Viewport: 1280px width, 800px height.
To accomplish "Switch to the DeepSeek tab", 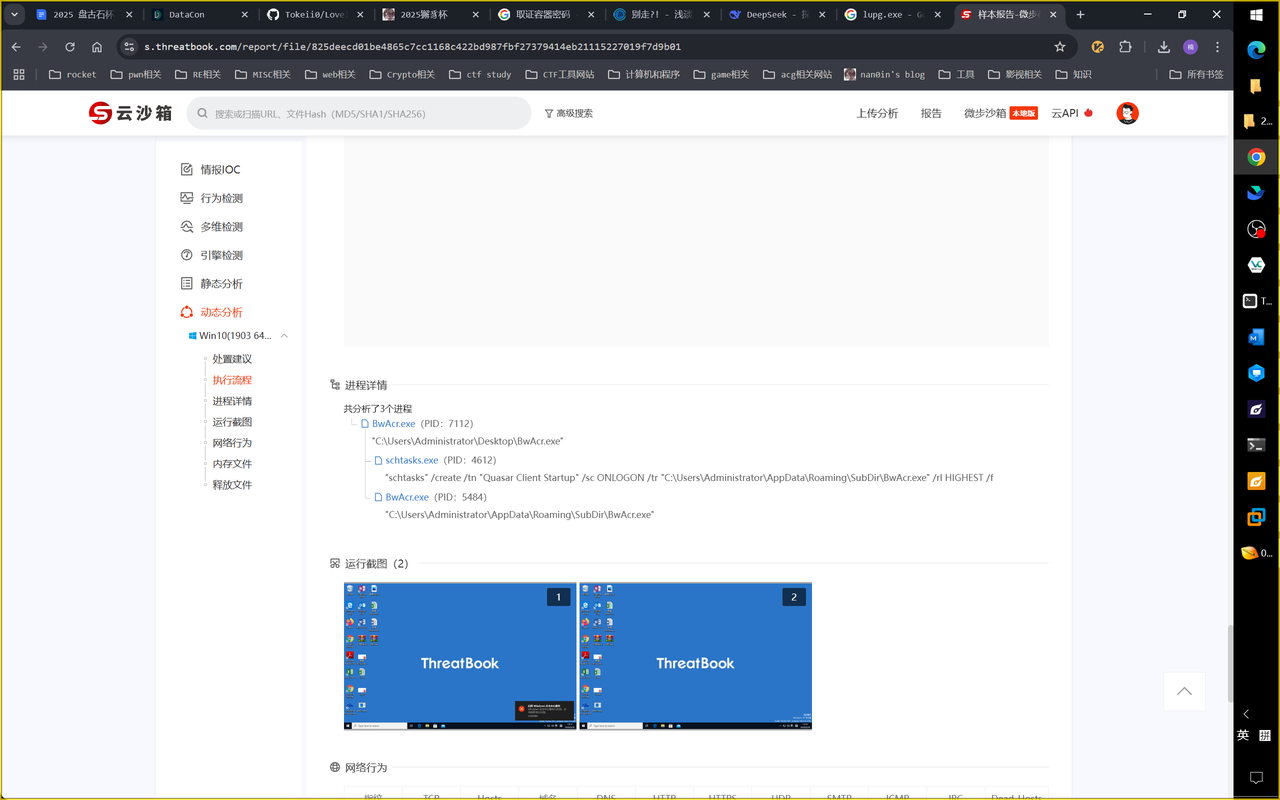I will click(x=776, y=15).
